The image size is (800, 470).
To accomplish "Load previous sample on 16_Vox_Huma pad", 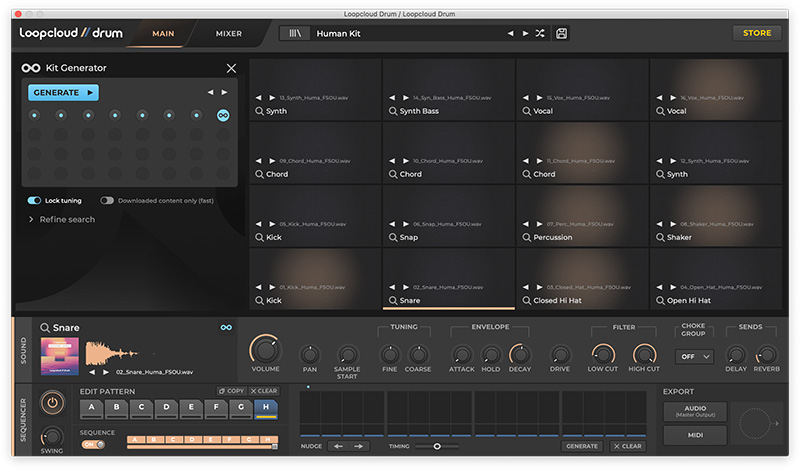I will pos(659,97).
